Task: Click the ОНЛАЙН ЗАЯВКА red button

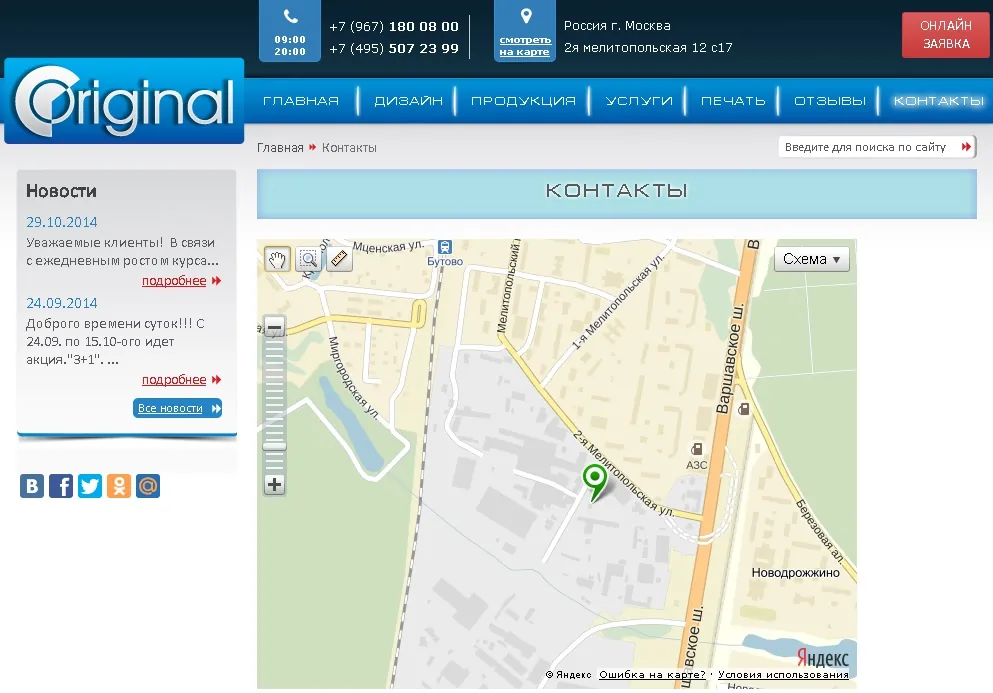Action: click(946, 35)
